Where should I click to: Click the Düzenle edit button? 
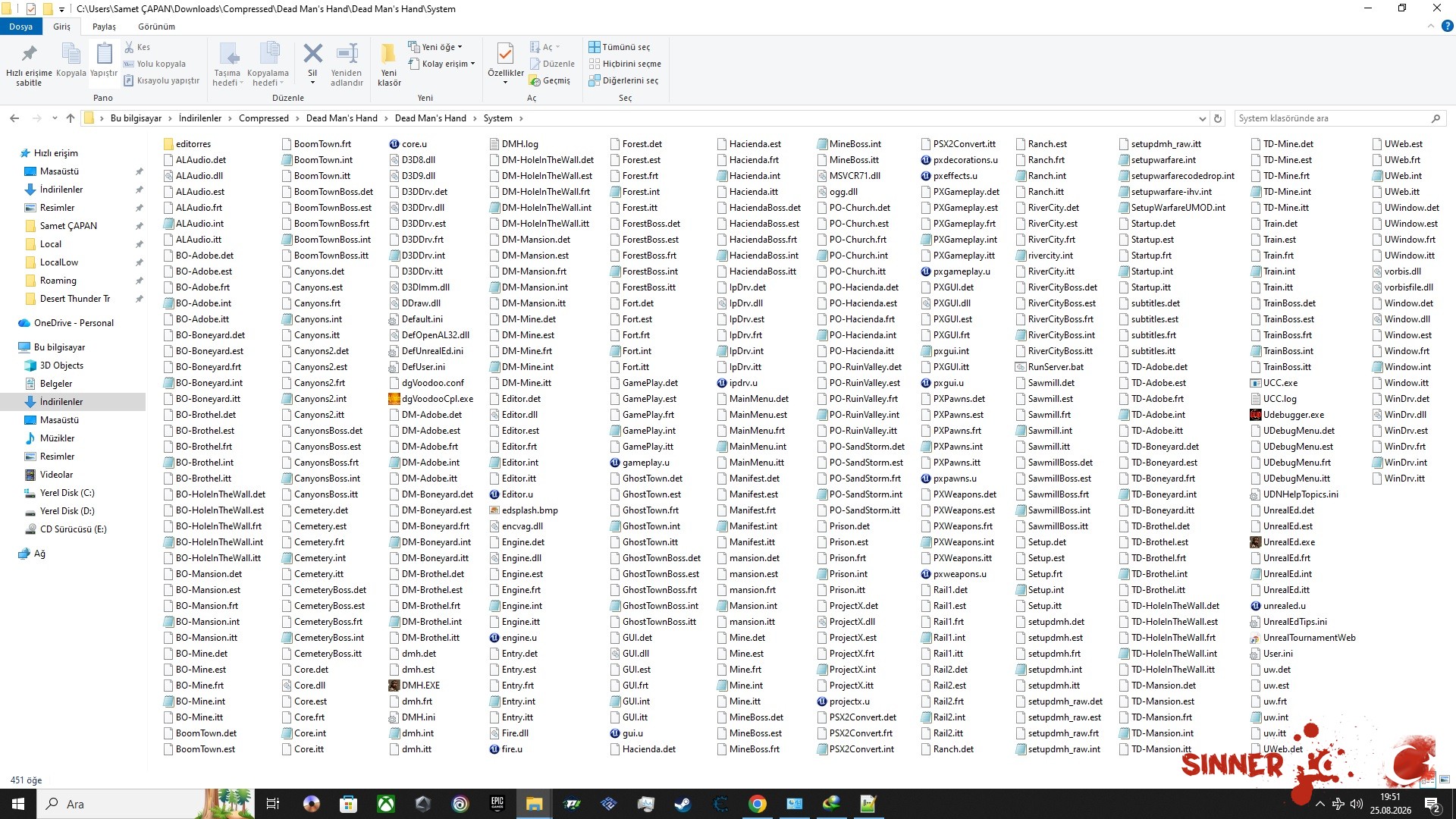pyautogui.click(x=552, y=64)
